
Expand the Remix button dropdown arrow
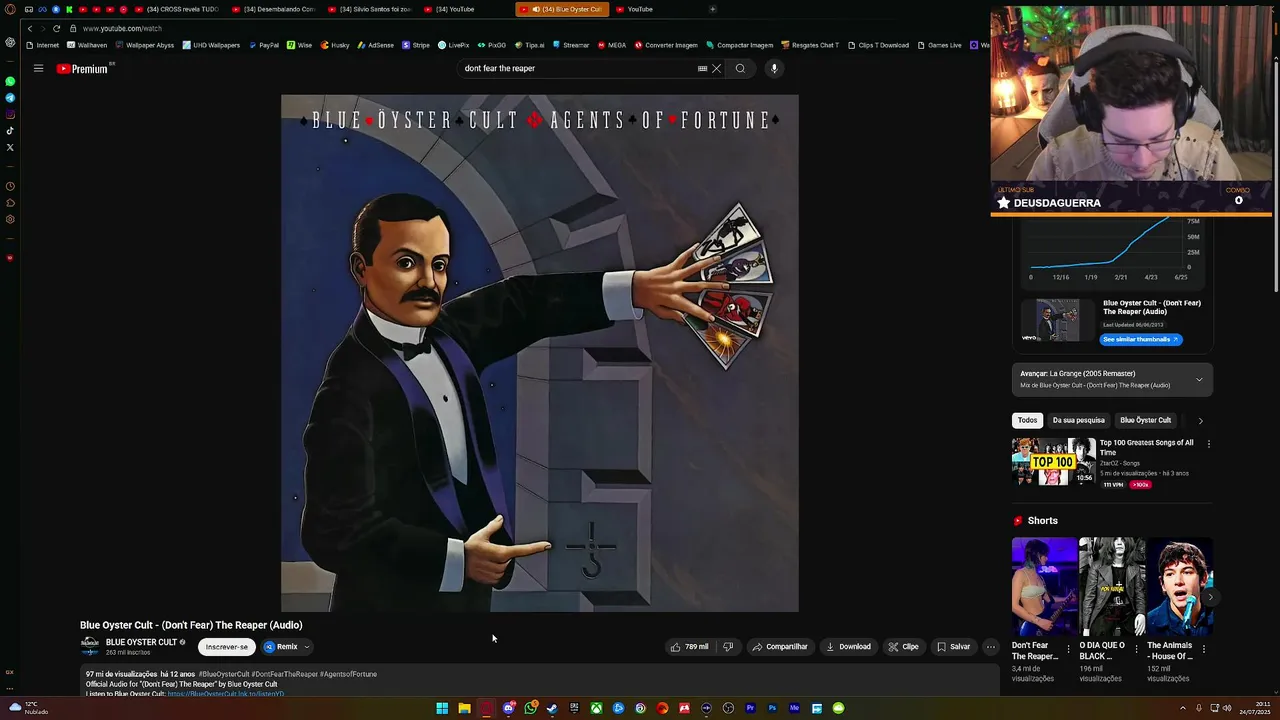click(307, 647)
